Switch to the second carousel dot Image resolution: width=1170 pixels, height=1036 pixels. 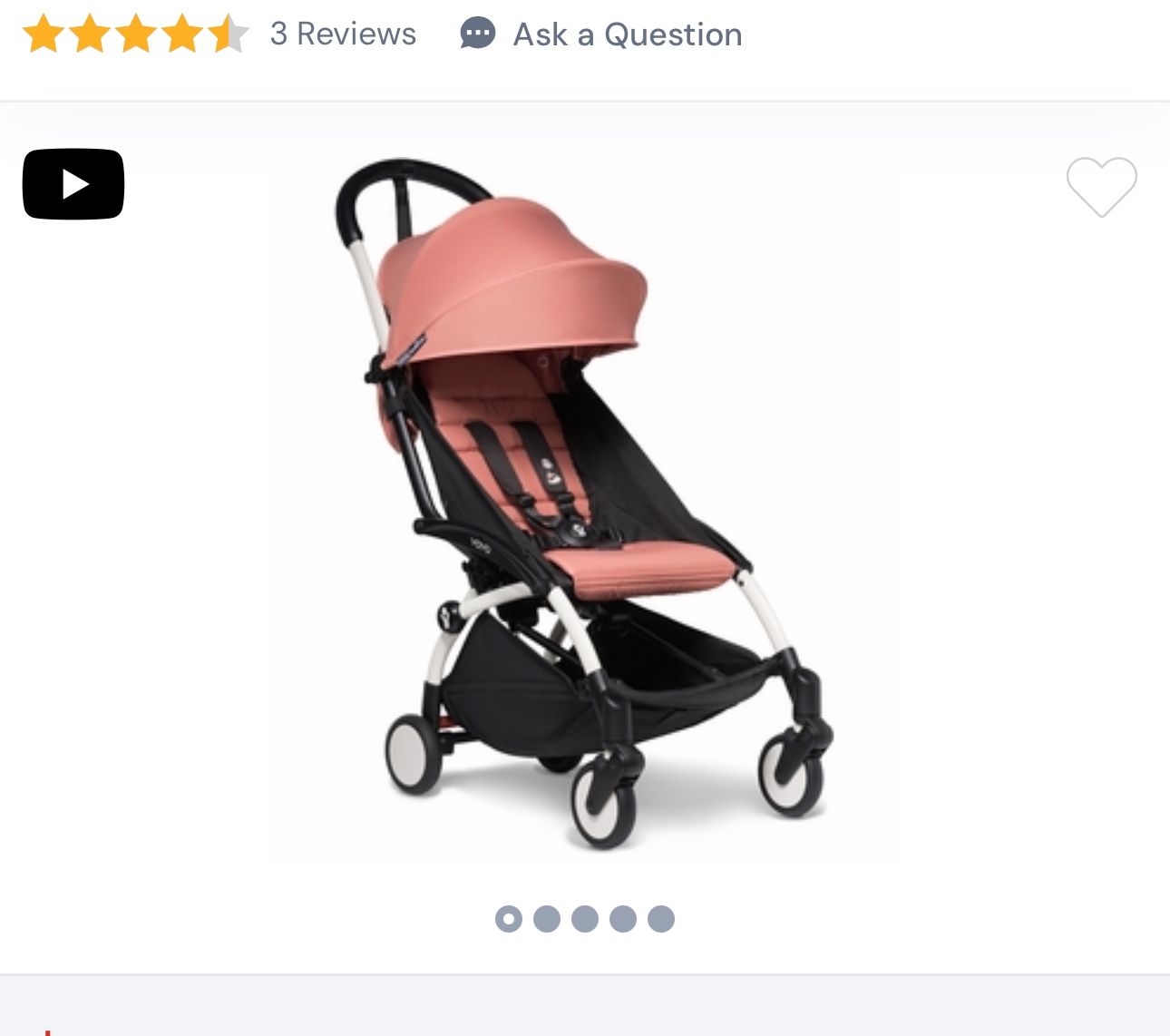pyautogui.click(x=547, y=919)
